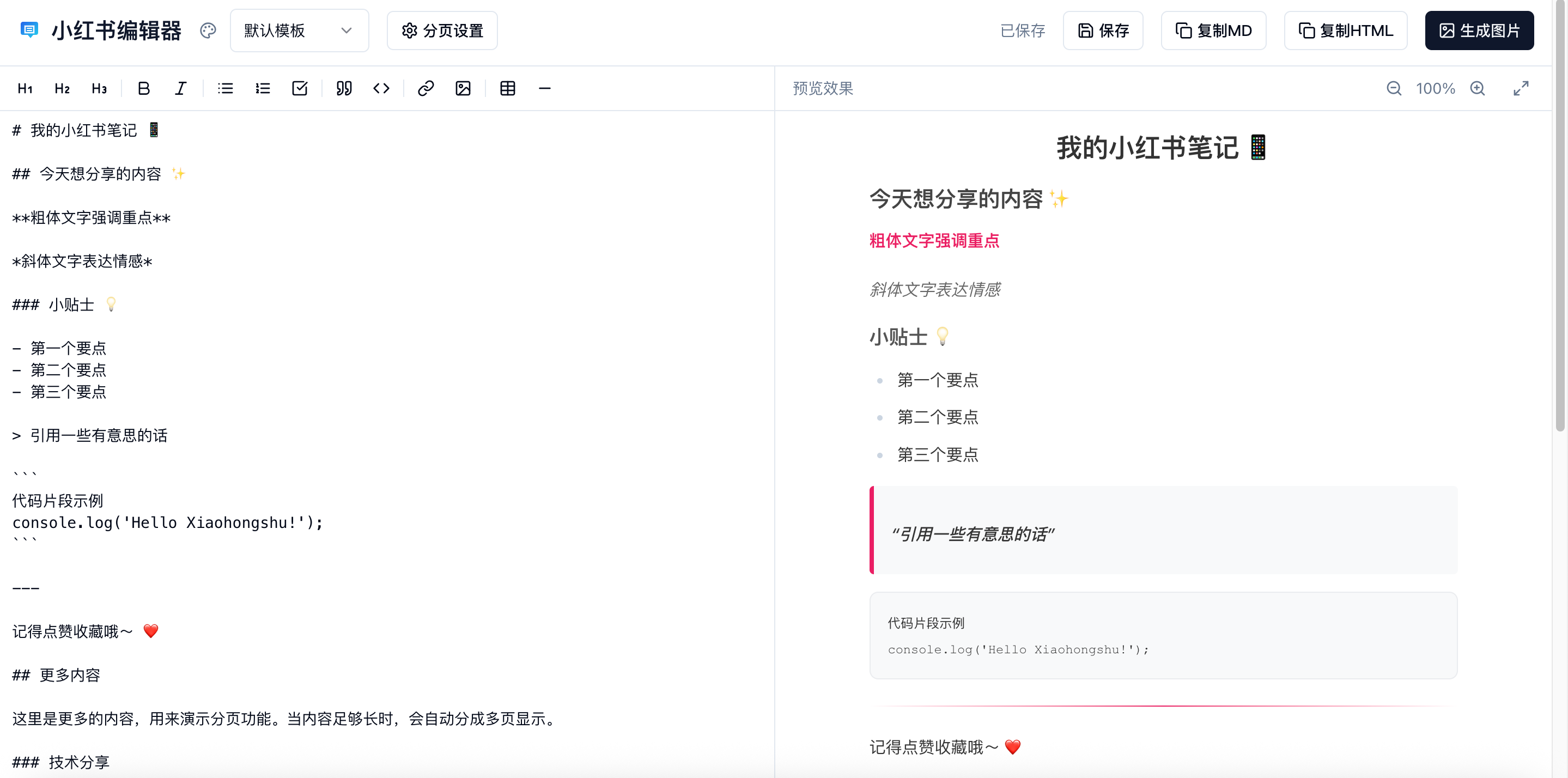The height and width of the screenshot is (778, 1568).
Task: Insert a numbered list
Action: coord(263,89)
